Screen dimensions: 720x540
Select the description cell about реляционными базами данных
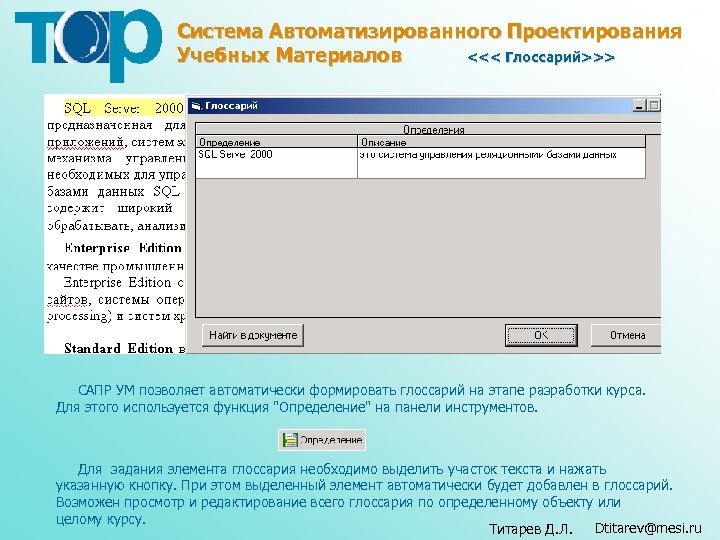[x=501, y=163]
